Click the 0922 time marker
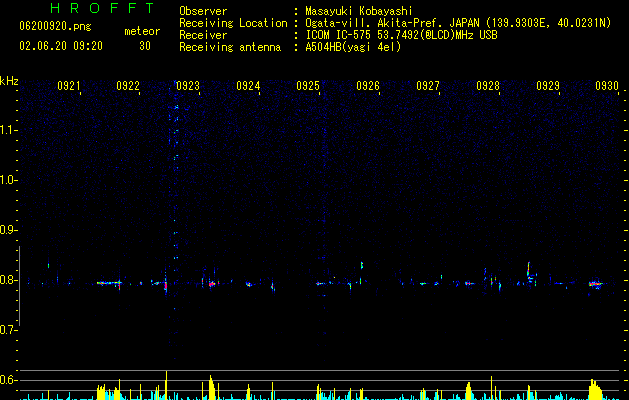Screen dimensions: 629x400 (128, 86)
